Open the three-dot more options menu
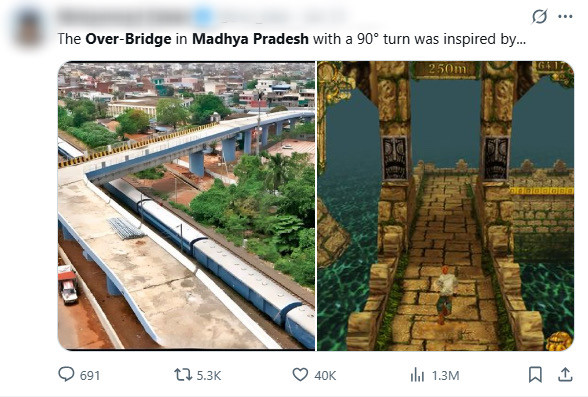The image size is (588, 397). 565,16
